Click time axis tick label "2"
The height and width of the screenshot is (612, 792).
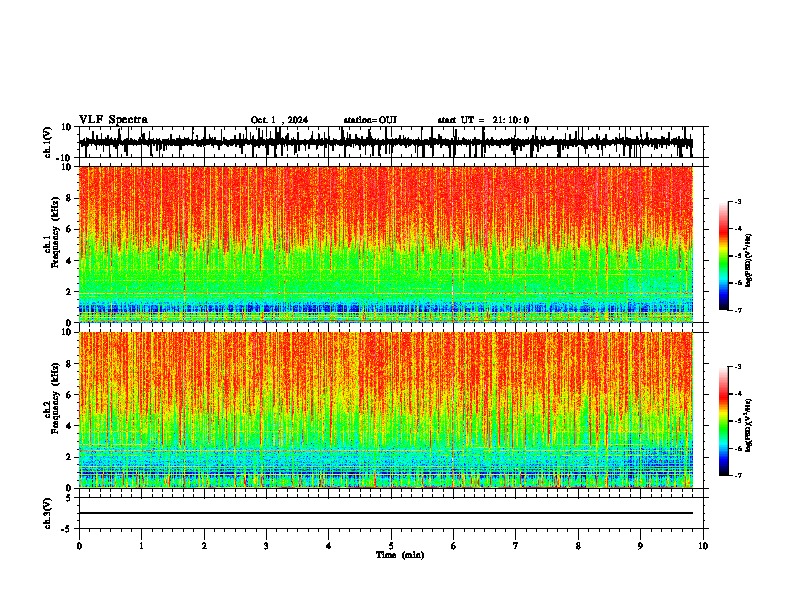204,546
